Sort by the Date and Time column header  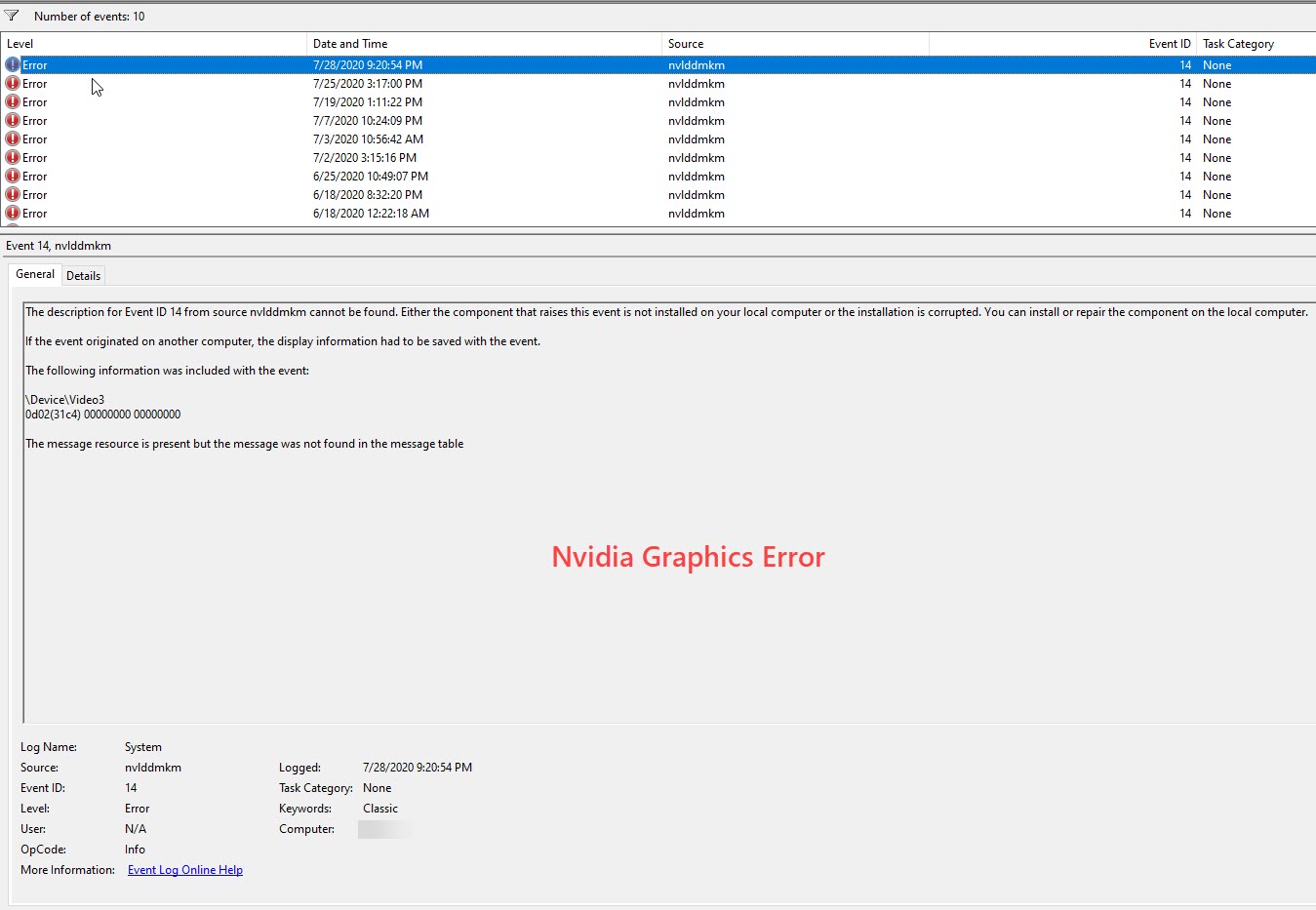pos(484,44)
